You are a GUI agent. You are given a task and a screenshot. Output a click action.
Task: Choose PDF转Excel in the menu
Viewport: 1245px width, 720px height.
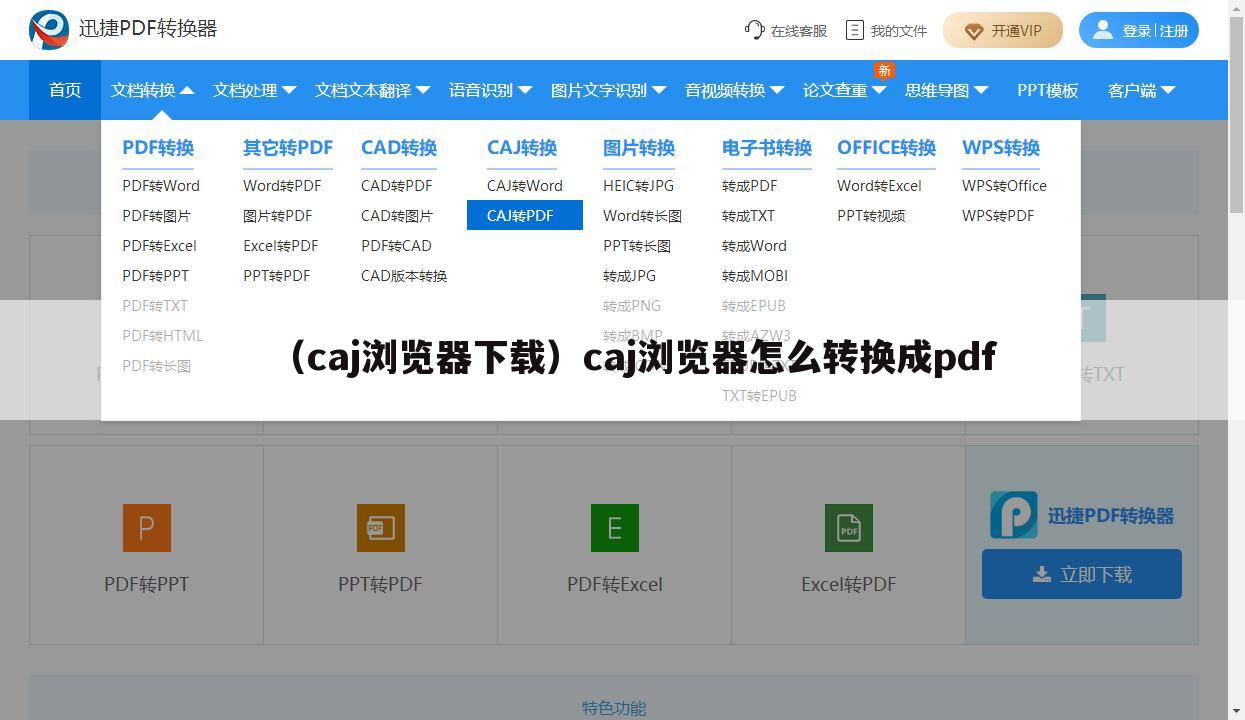(159, 245)
